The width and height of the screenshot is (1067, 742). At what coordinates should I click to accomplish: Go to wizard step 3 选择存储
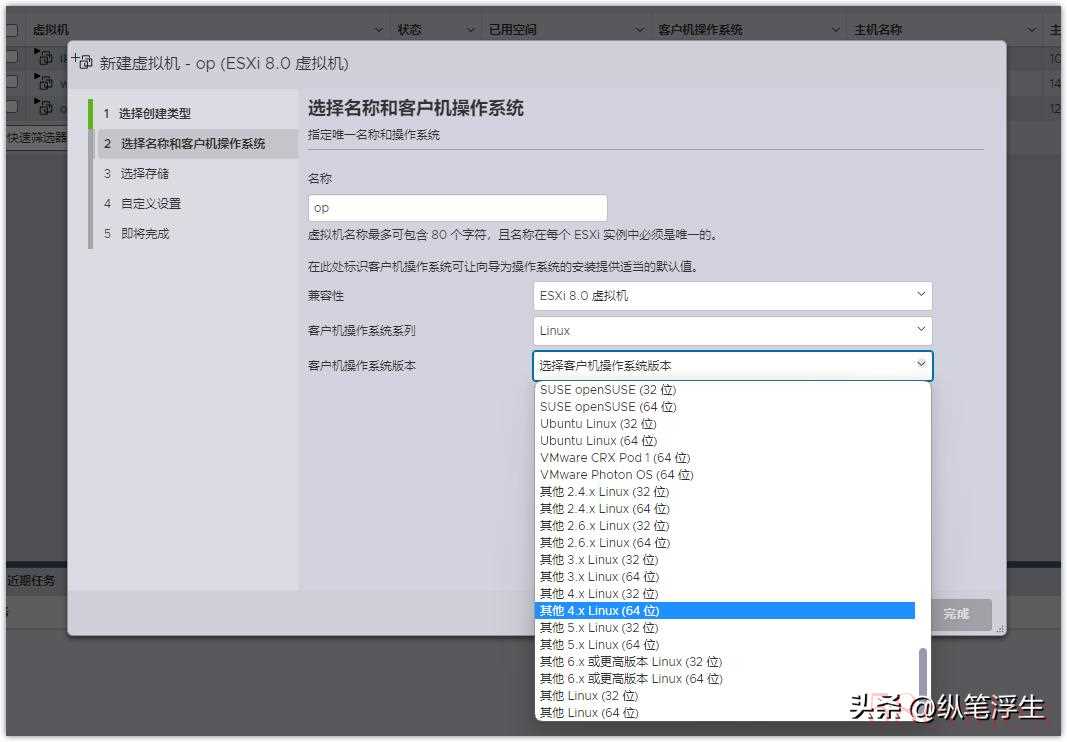coord(145,174)
